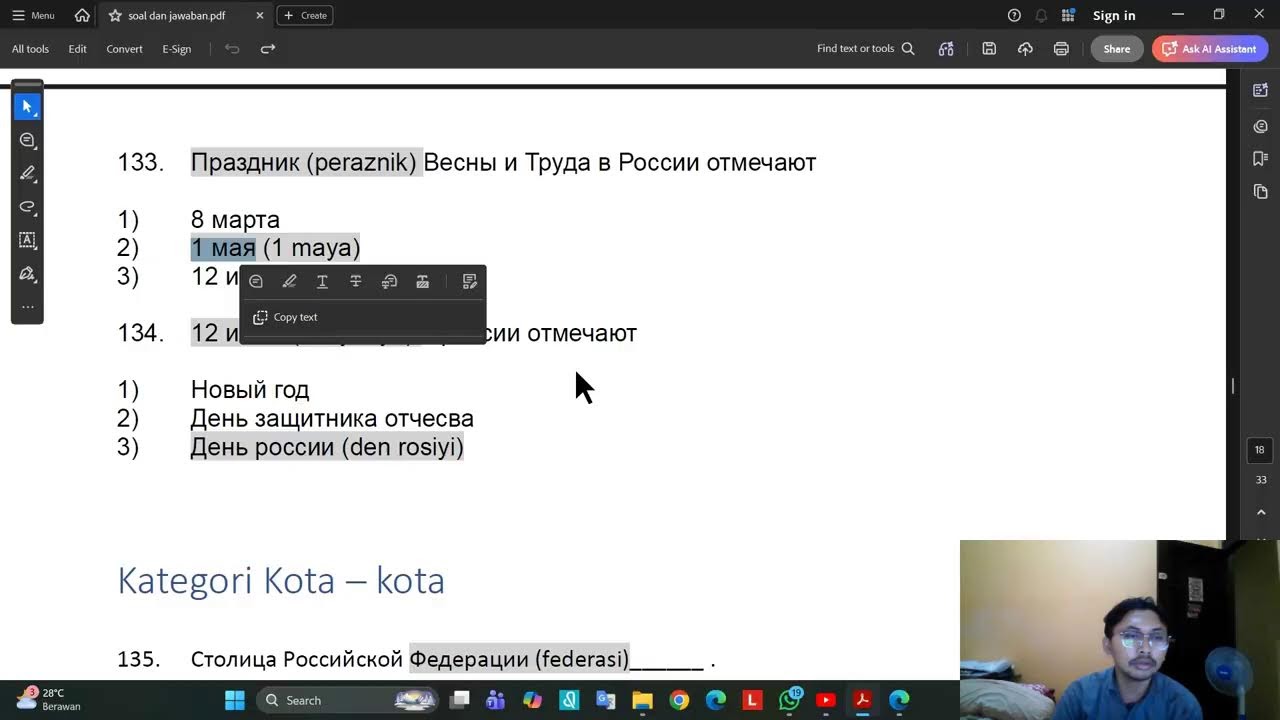Open the fill and sign pen tool
This screenshot has width=1280, height=720.
pyautogui.click(x=27, y=274)
